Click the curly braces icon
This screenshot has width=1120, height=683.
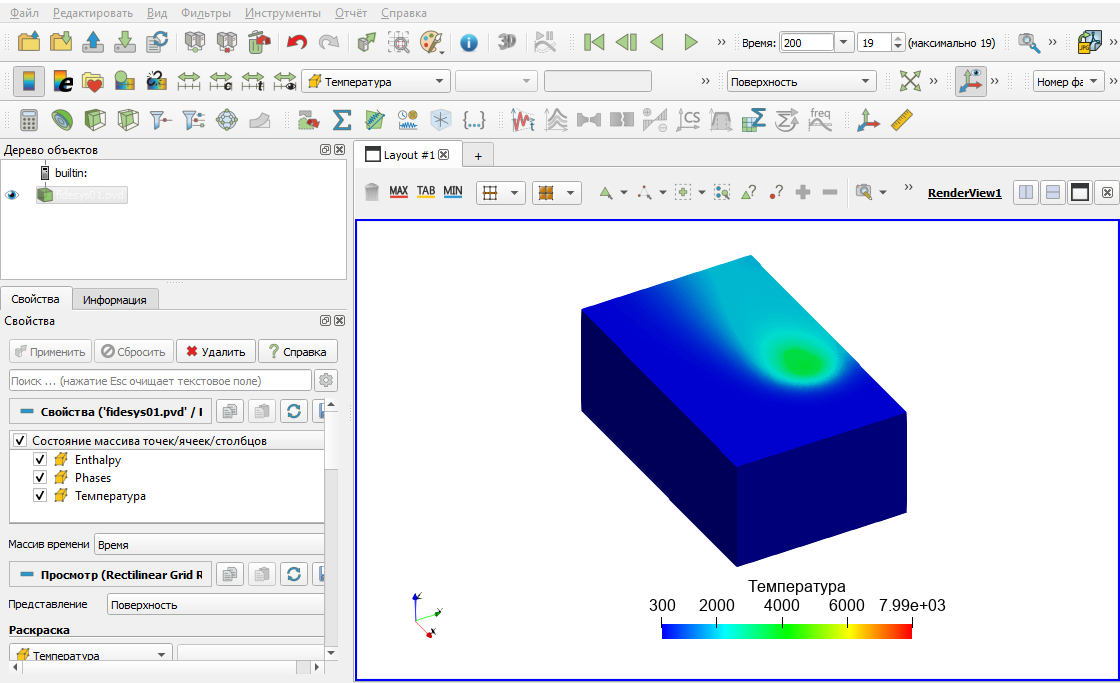coord(474,120)
